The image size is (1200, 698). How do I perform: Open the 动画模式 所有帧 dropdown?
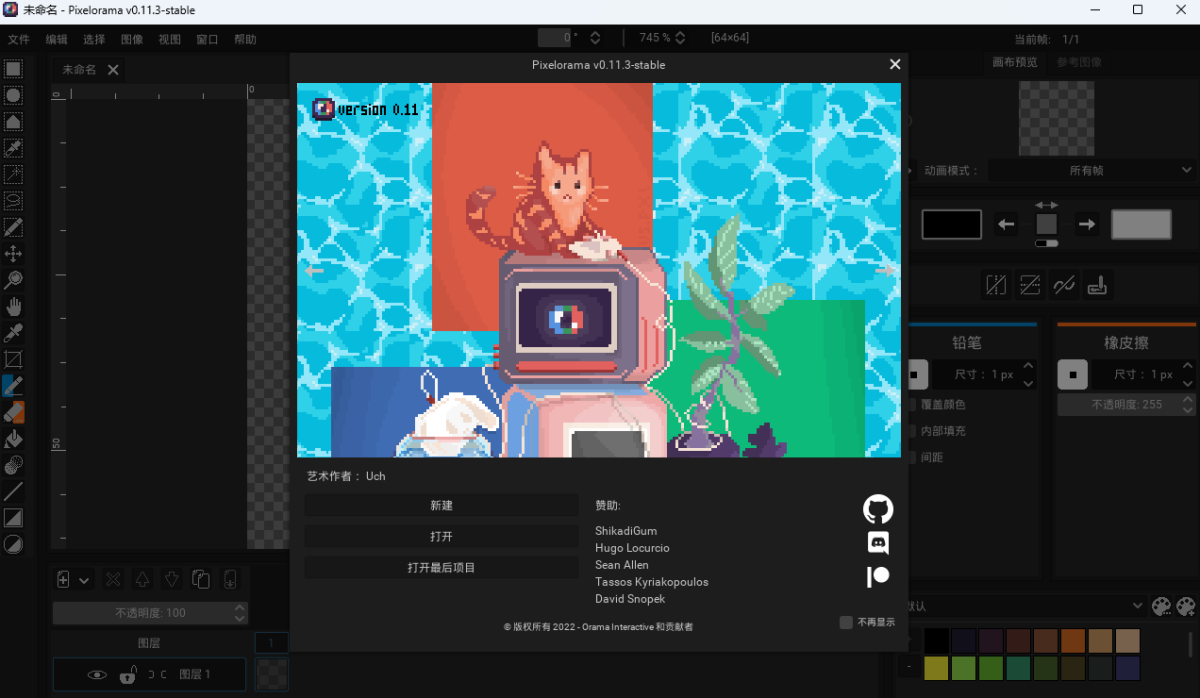1090,170
